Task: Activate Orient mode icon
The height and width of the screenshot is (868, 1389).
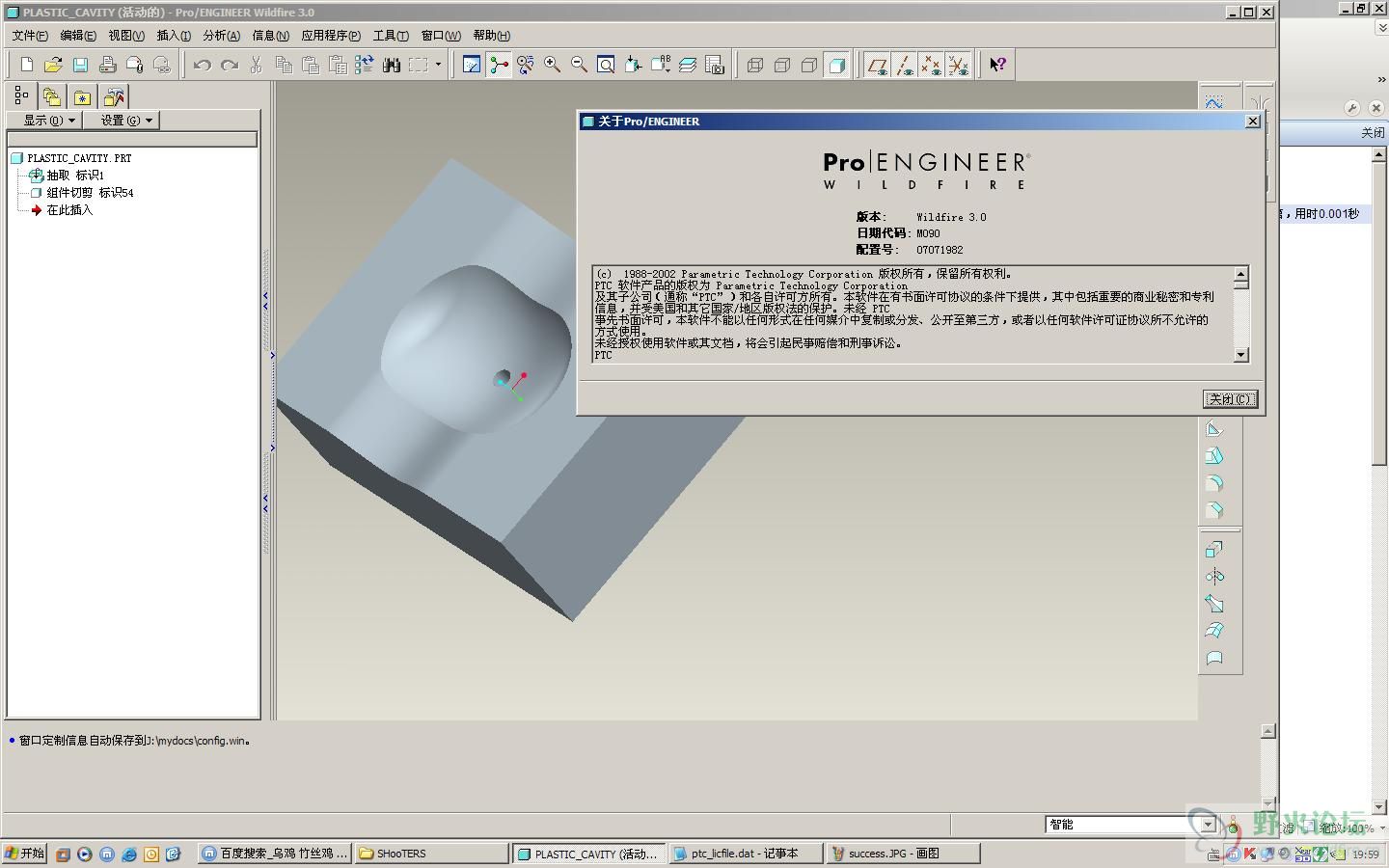Action: 525,65
